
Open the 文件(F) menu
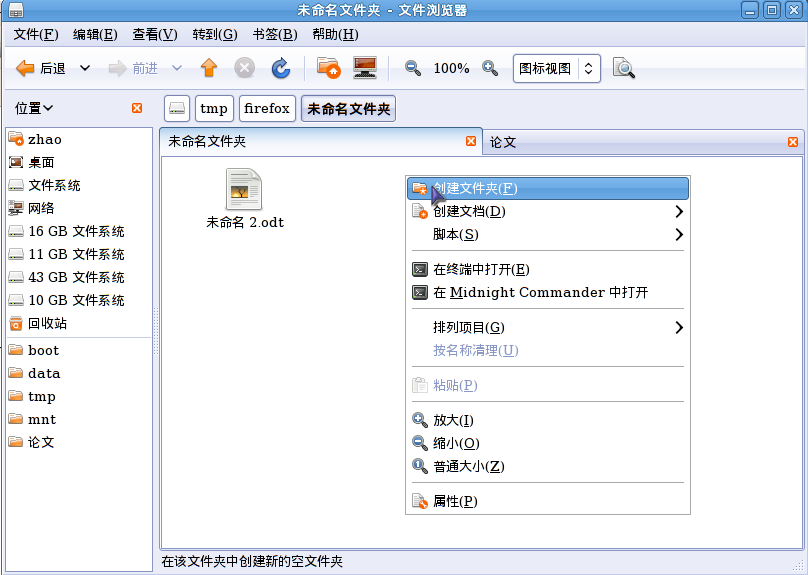(x=36, y=35)
